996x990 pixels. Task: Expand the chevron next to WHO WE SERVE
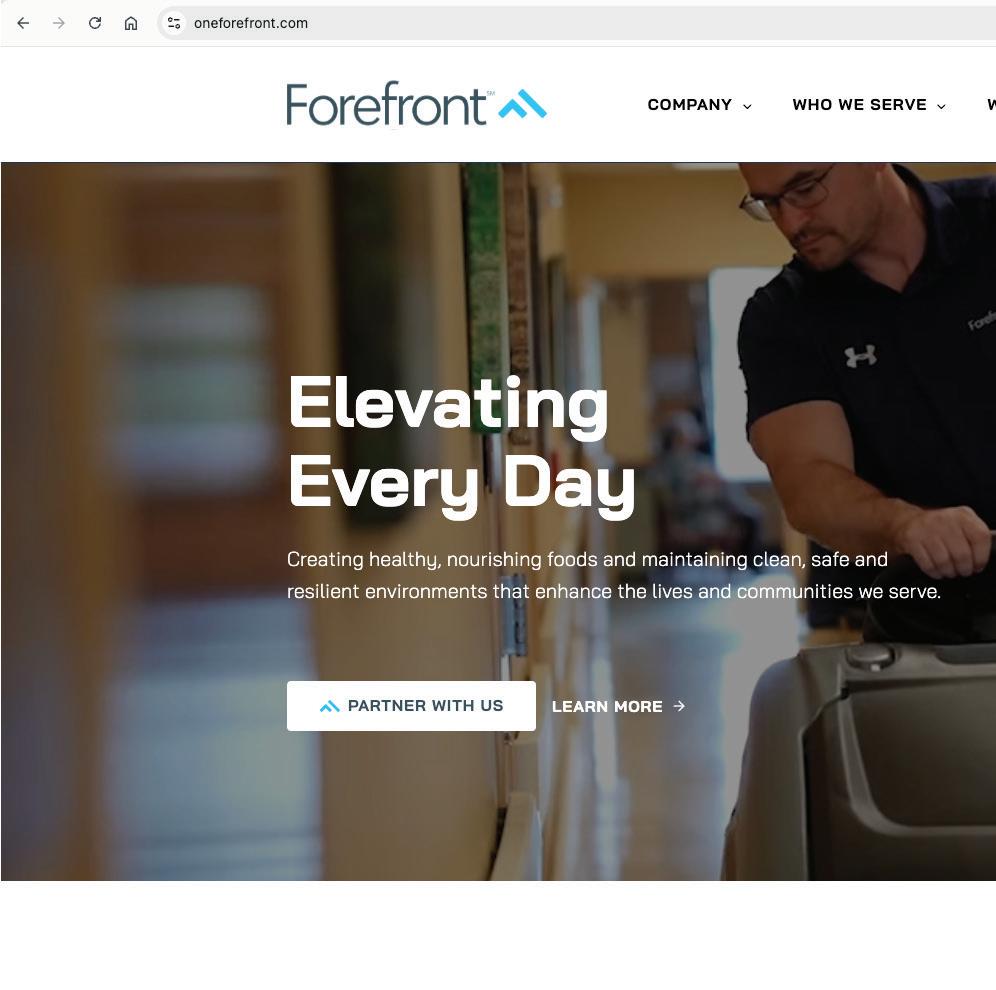point(941,106)
